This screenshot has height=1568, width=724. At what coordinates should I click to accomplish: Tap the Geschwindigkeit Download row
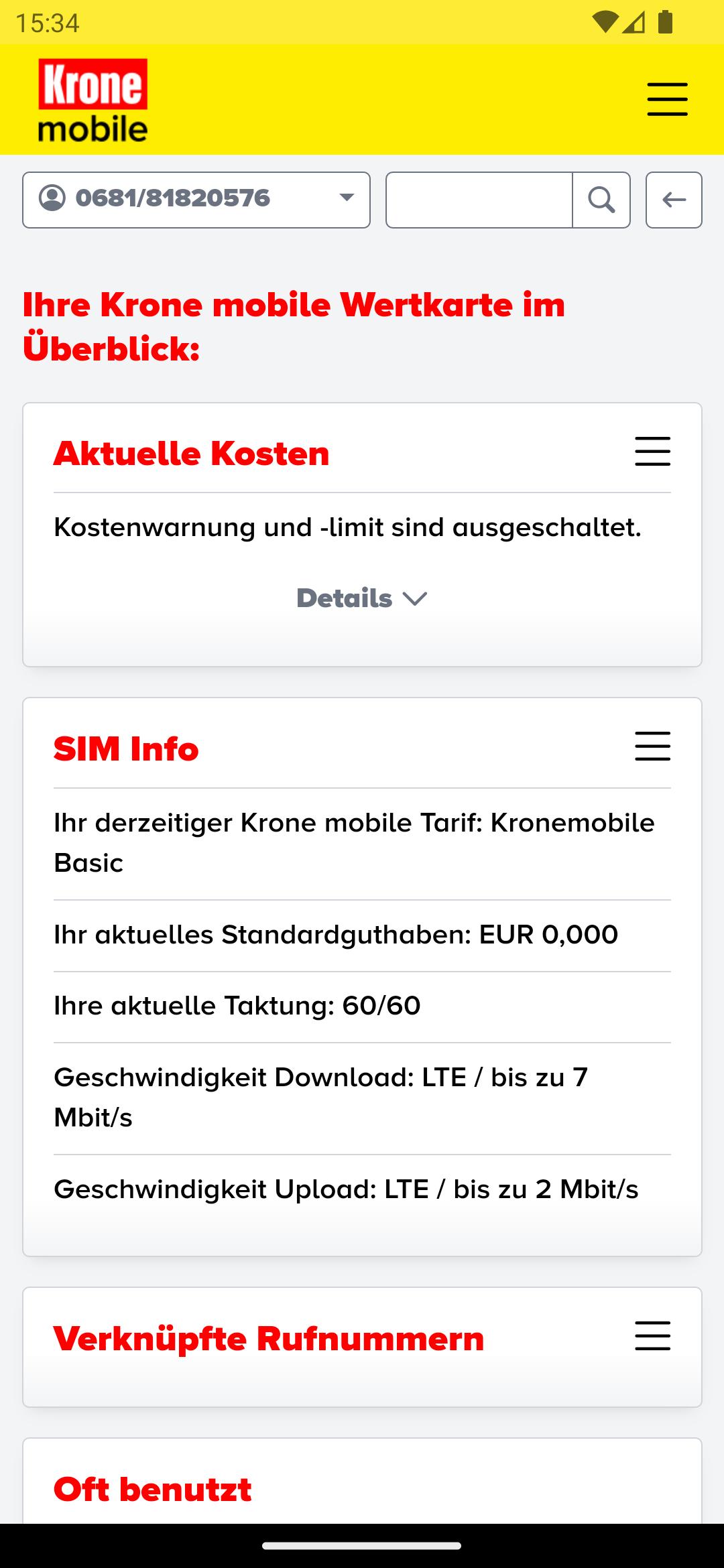tap(362, 1098)
